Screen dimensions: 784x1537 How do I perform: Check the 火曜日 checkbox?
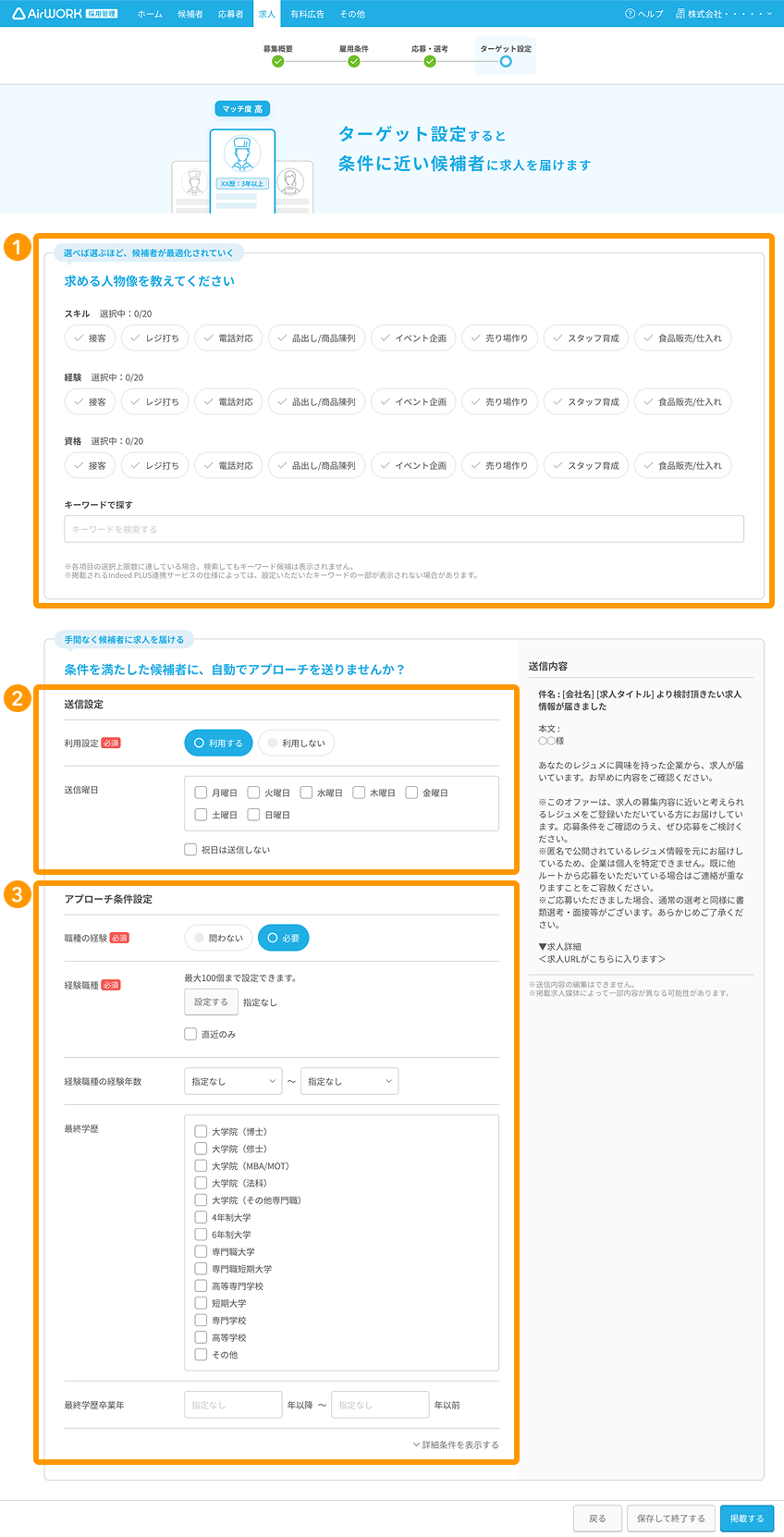point(253,793)
